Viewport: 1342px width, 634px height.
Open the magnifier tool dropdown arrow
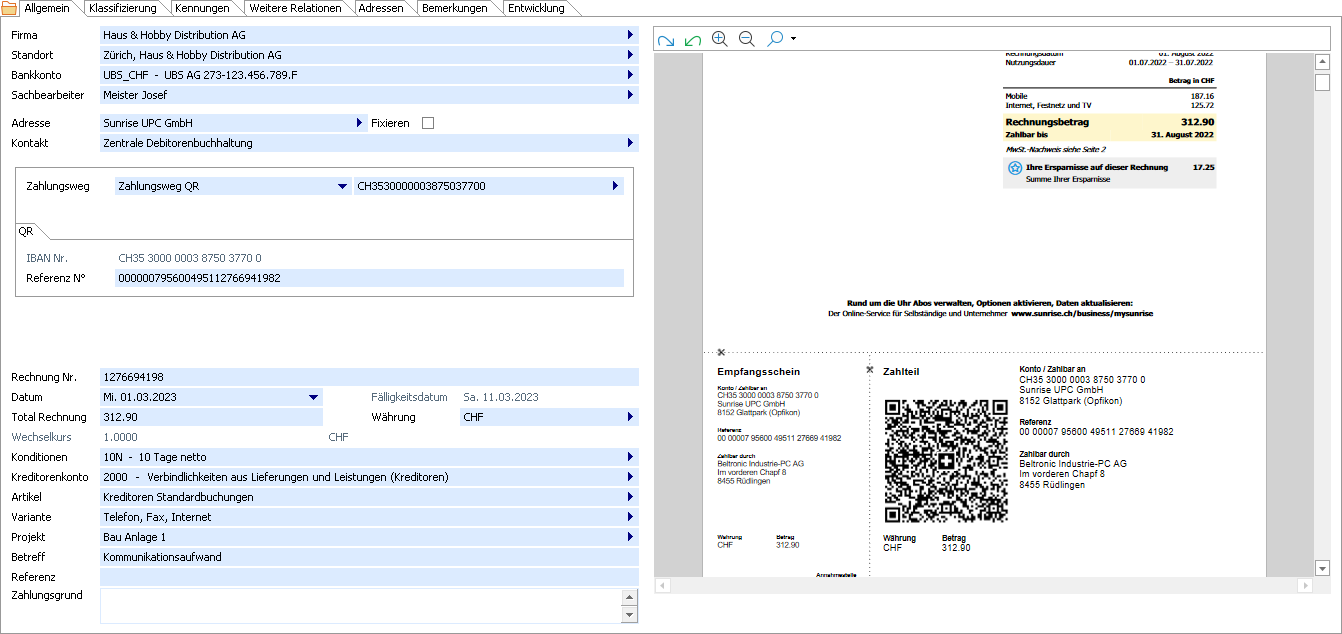click(793, 39)
